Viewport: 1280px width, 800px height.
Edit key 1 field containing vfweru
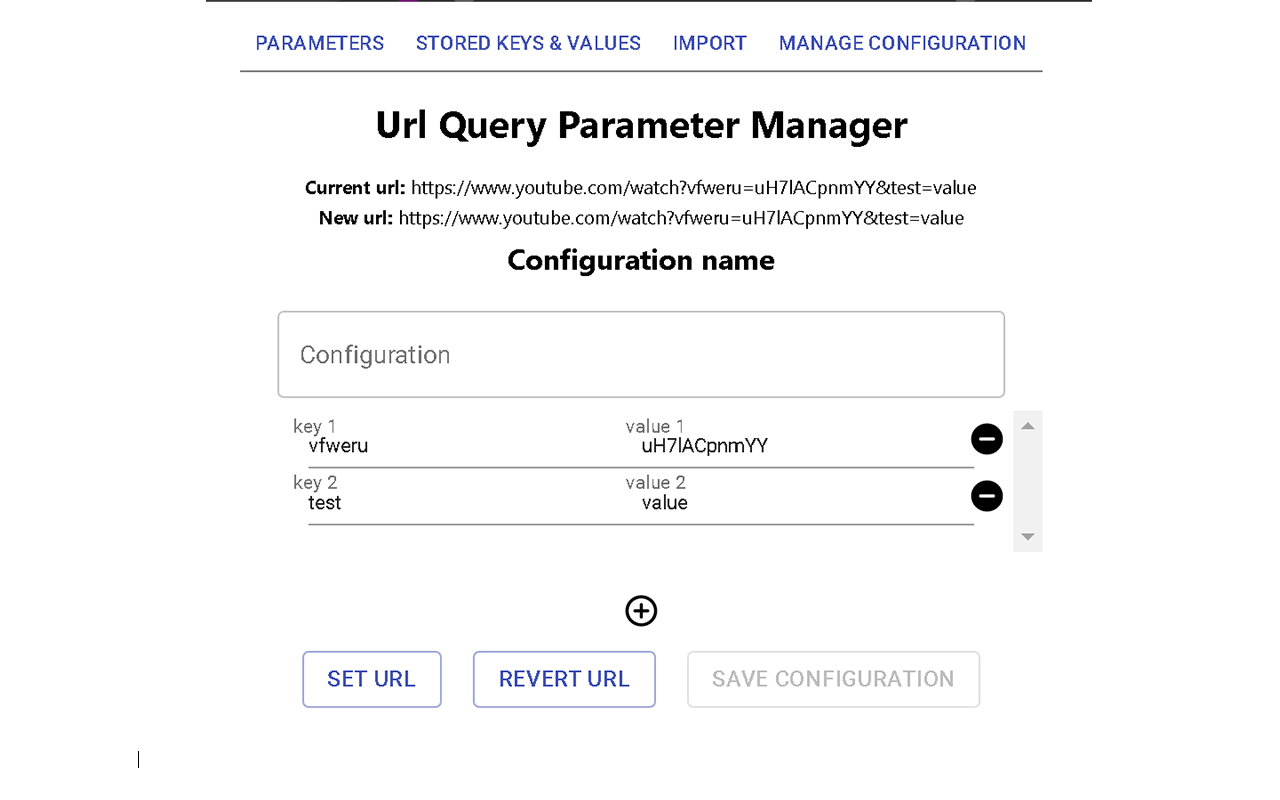[x=467, y=447]
